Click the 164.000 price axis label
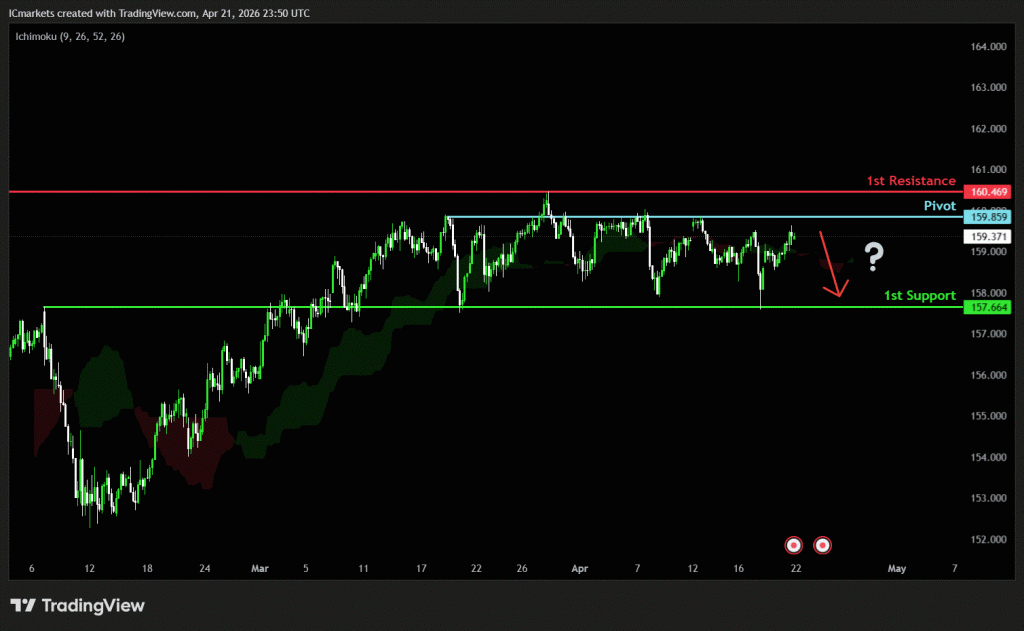 [986, 47]
